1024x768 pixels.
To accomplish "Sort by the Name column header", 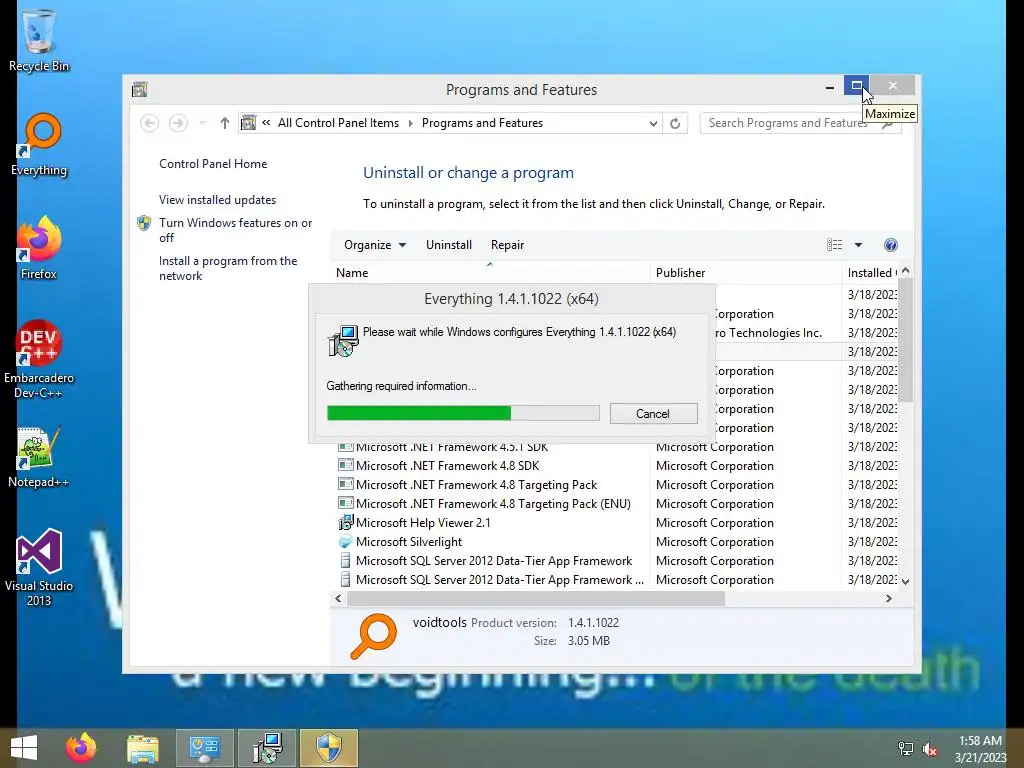I will [490, 273].
